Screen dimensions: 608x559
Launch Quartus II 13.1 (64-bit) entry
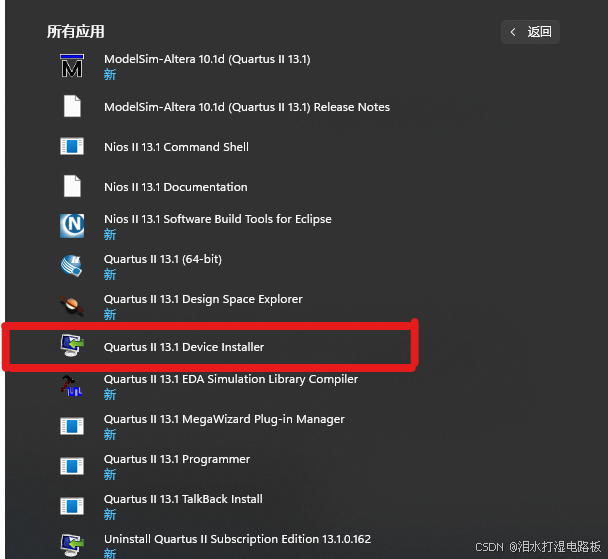point(163,259)
